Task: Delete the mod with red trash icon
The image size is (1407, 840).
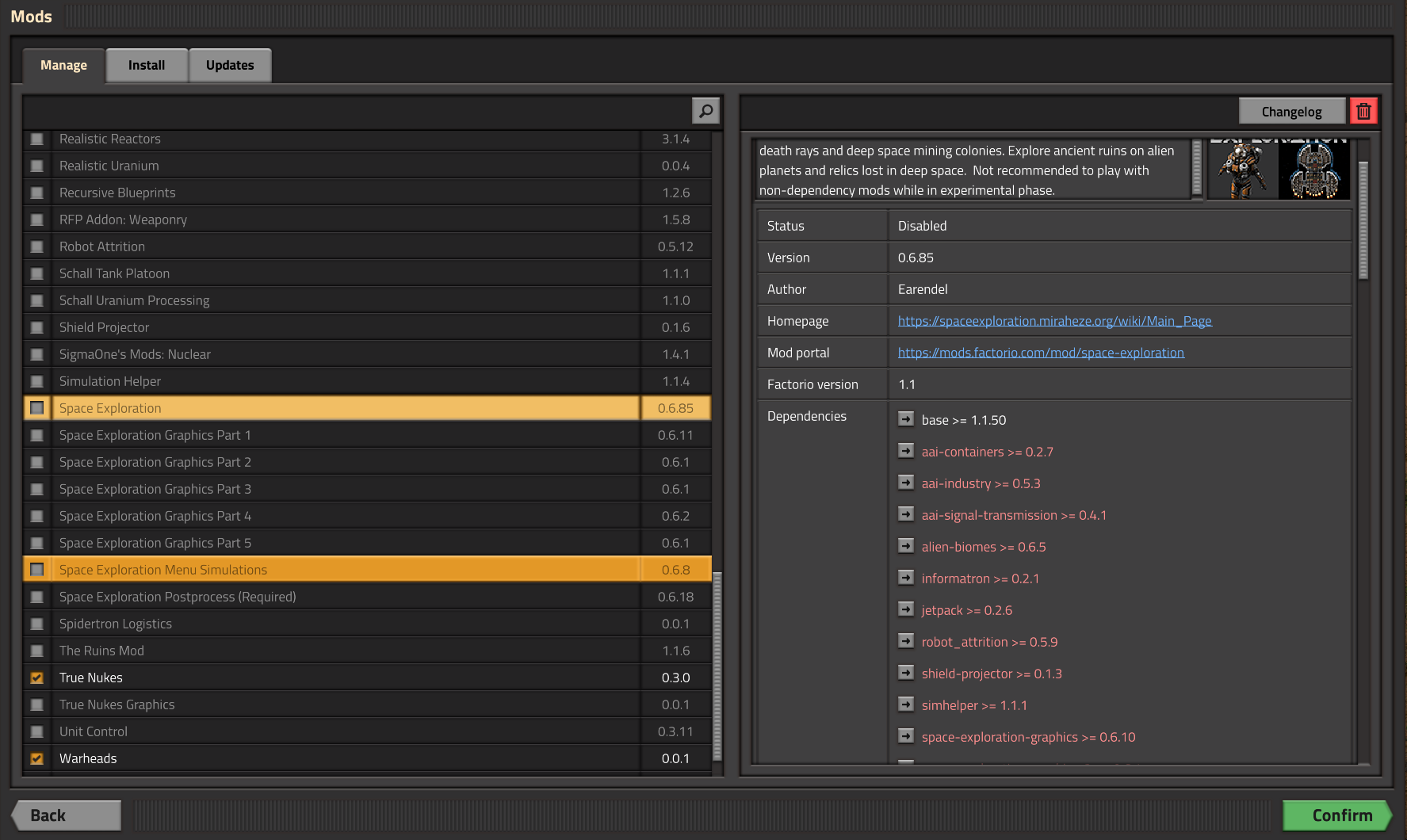Action: pyautogui.click(x=1363, y=112)
